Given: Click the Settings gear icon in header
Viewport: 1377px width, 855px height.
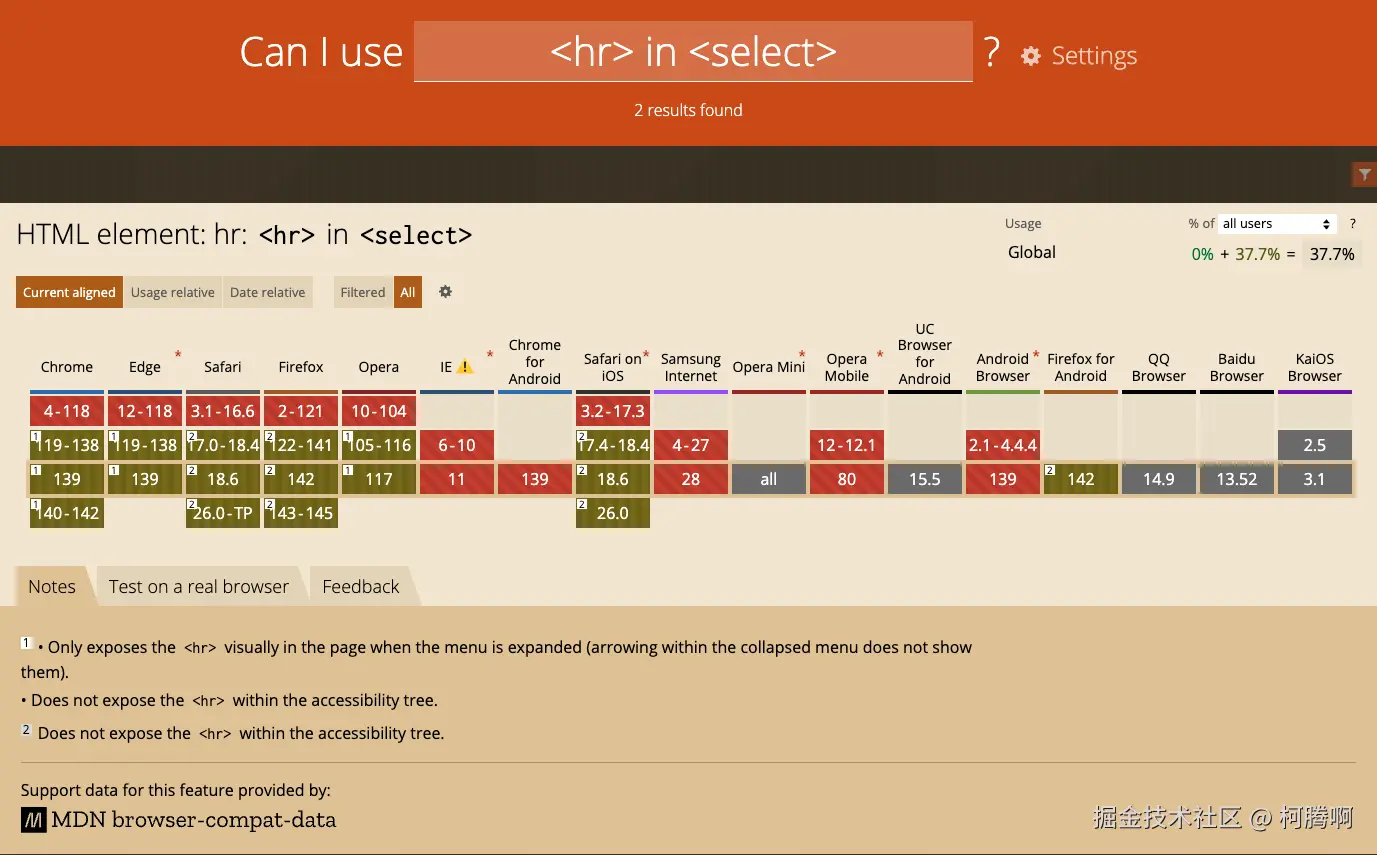Looking at the screenshot, I should [1031, 56].
